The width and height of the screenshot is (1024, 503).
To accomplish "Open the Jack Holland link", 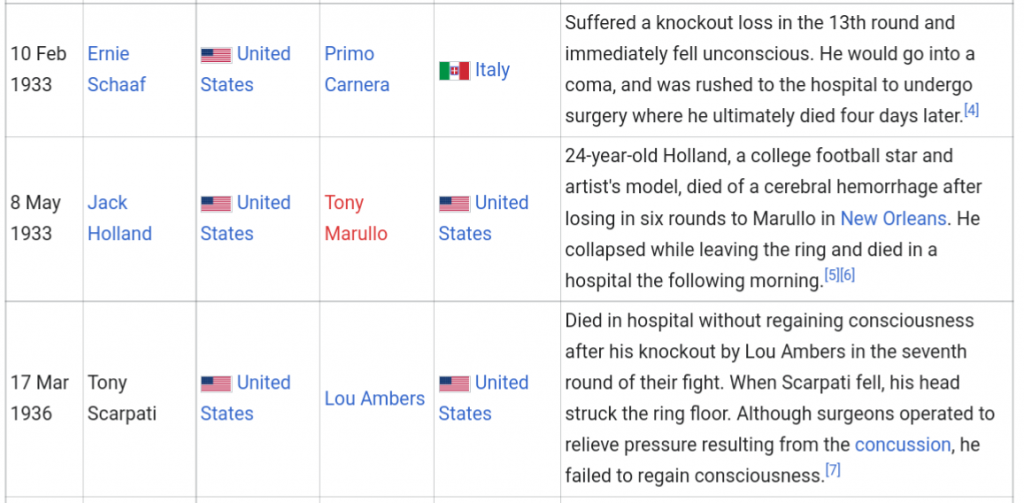I will click(x=120, y=218).
